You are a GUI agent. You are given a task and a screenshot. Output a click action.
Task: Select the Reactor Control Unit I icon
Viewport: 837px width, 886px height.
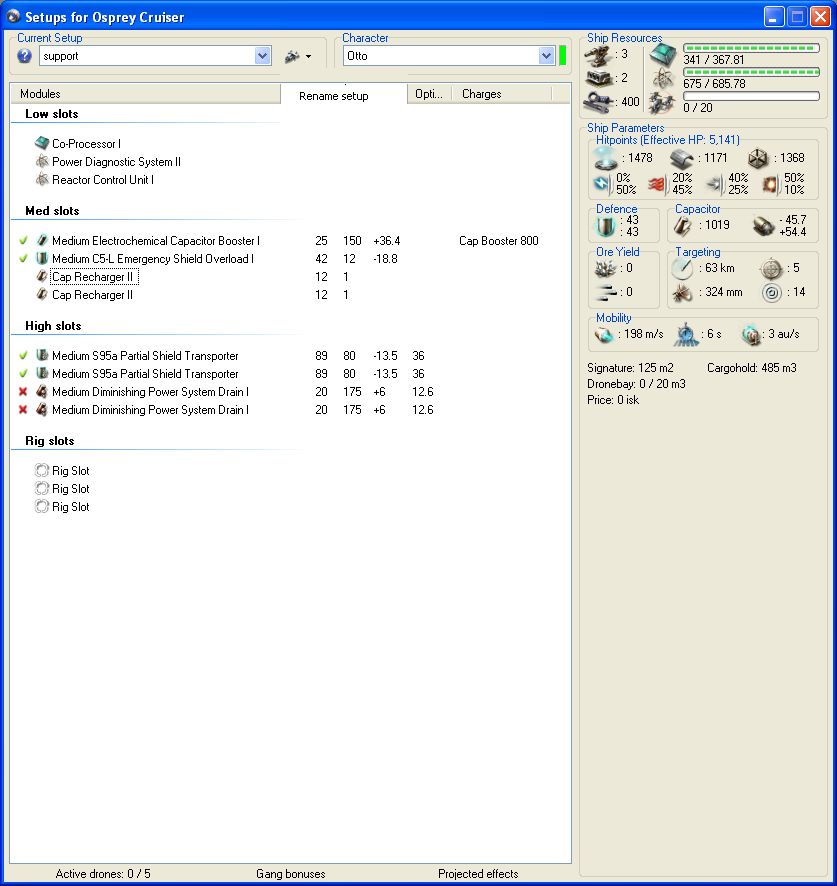coord(42,179)
